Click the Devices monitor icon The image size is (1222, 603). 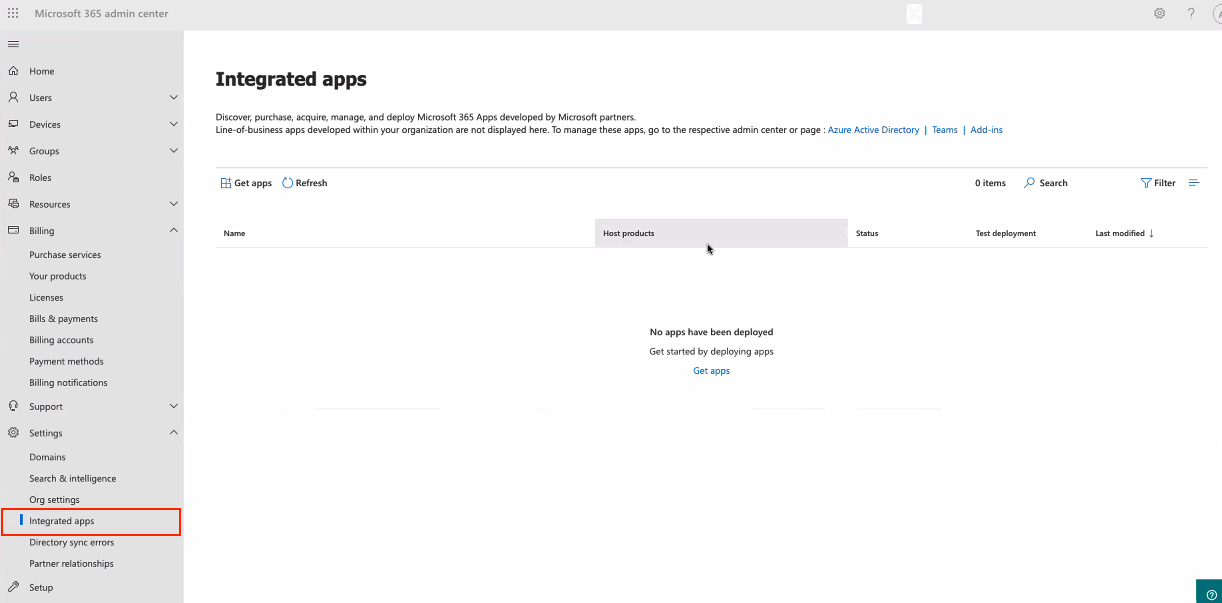point(13,124)
